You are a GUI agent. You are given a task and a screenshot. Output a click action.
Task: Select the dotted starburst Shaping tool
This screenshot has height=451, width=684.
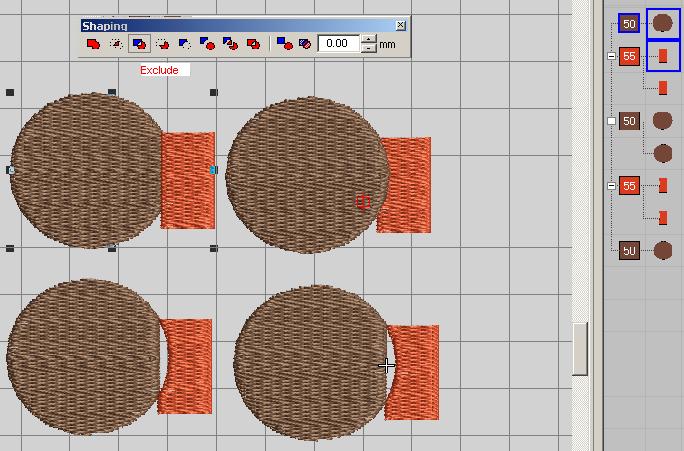click(x=116, y=44)
